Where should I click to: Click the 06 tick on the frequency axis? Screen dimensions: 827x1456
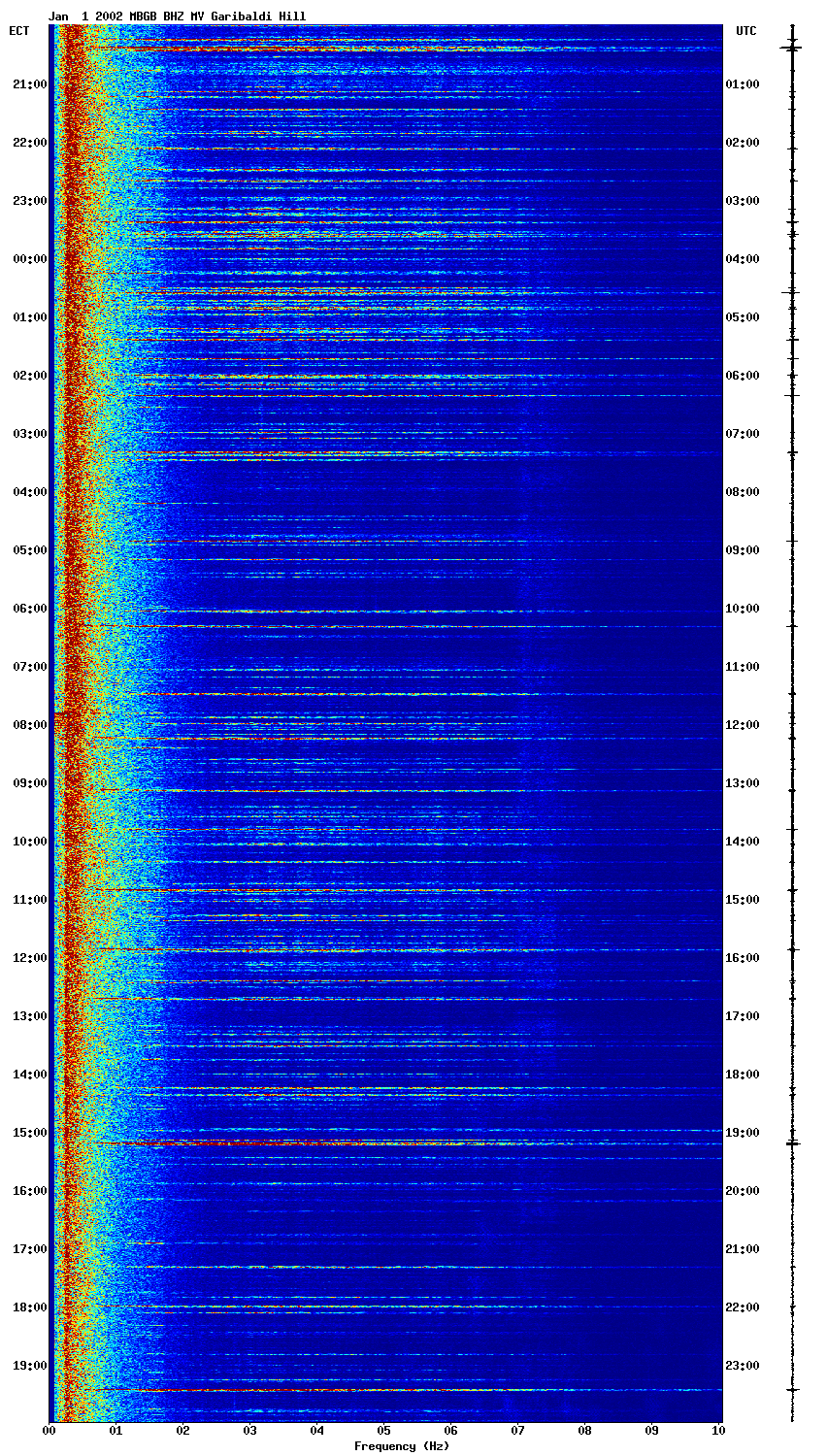[x=451, y=1430]
